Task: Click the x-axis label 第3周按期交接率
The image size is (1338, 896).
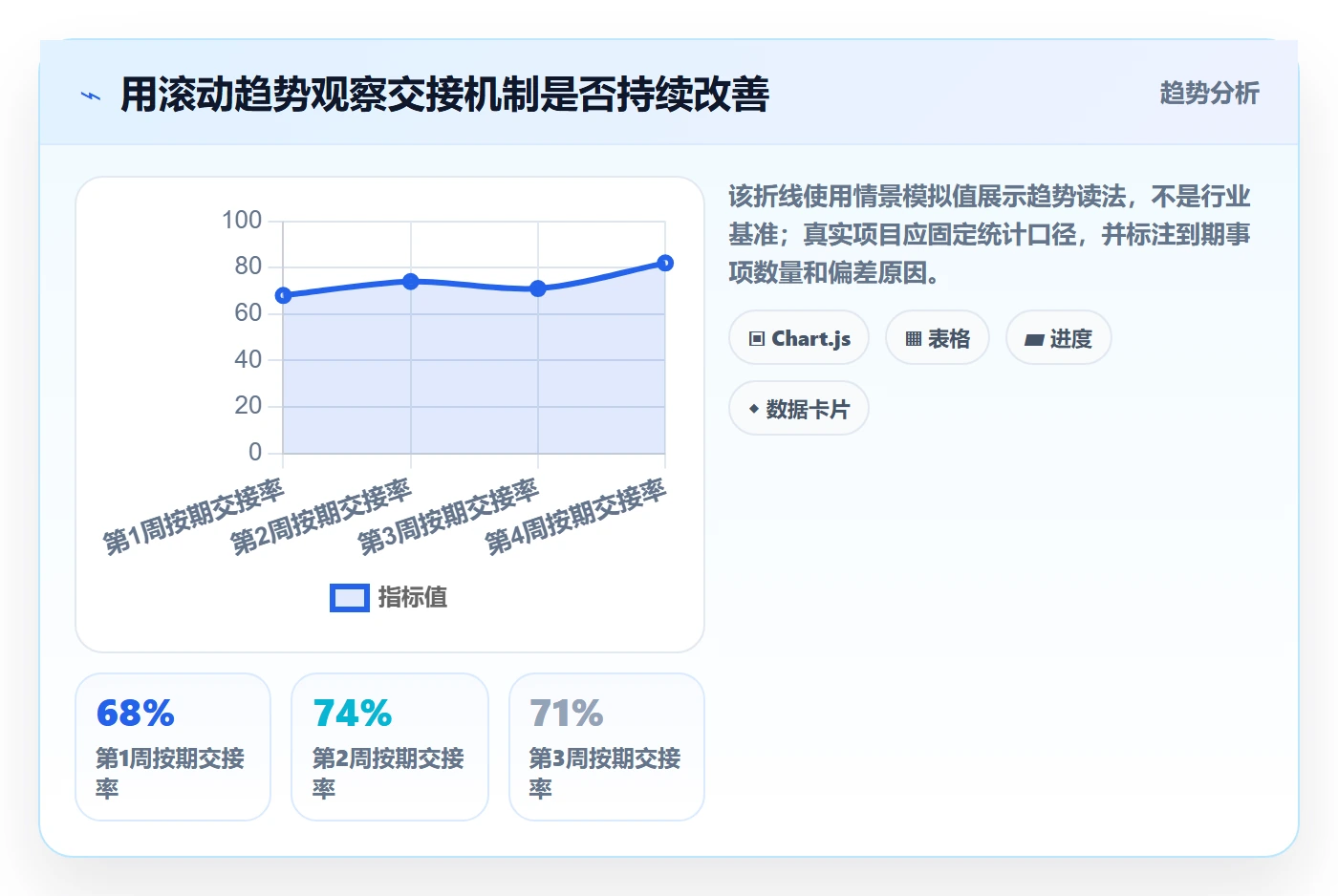Action: [448, 516]
